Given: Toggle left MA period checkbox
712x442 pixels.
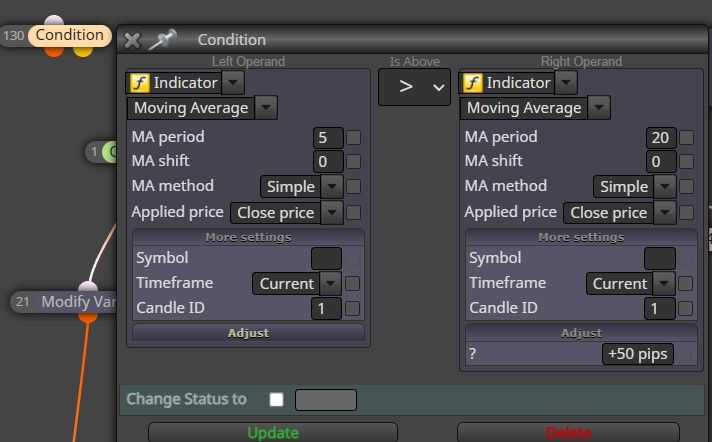Looking at the screenshot, I should (x=354, y=138).
